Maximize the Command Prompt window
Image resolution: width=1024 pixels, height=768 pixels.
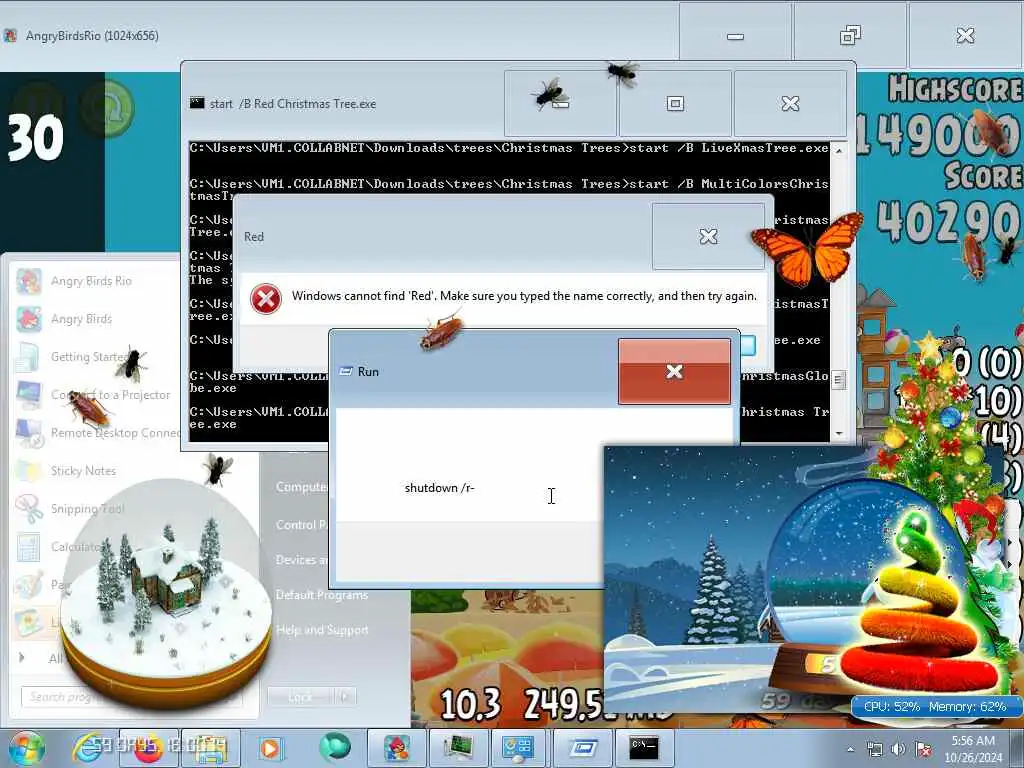(675, 103)
